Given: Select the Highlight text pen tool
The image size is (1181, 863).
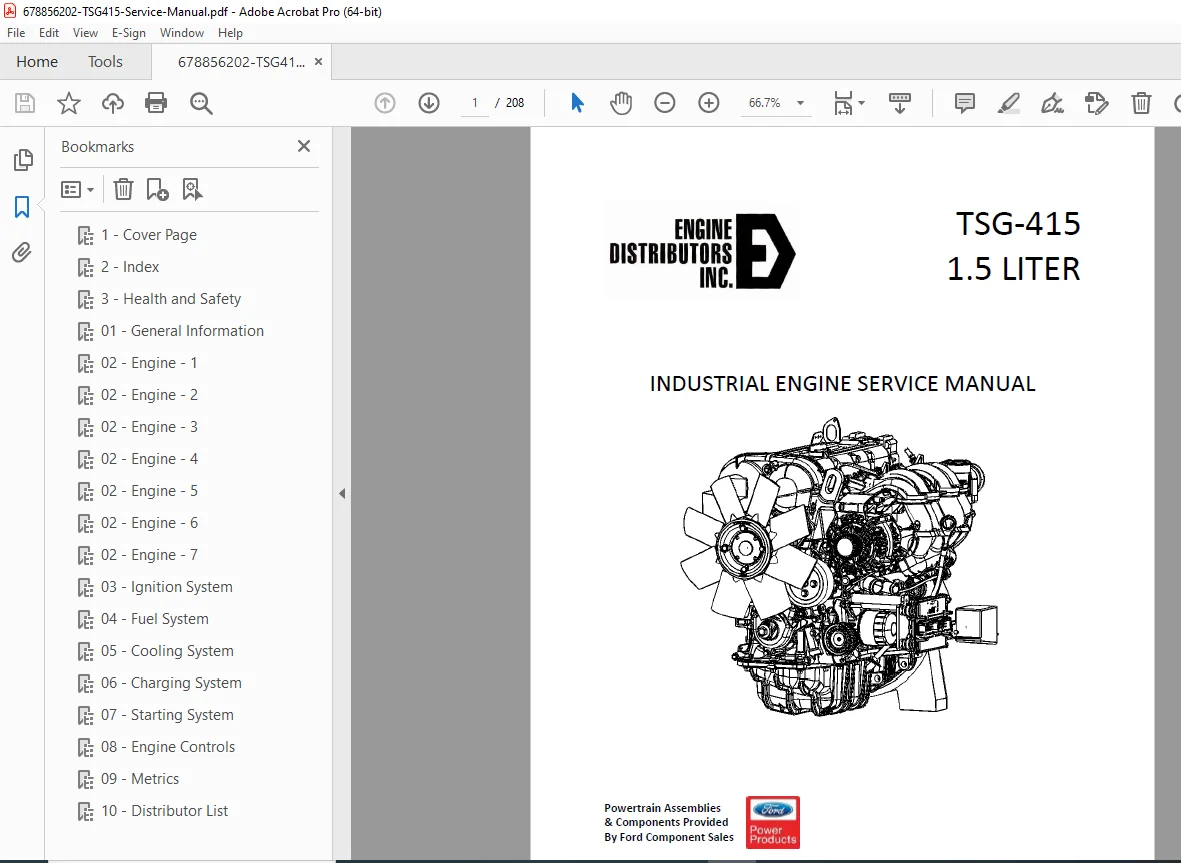Looking at the screenshot, I should [1008, 103].
